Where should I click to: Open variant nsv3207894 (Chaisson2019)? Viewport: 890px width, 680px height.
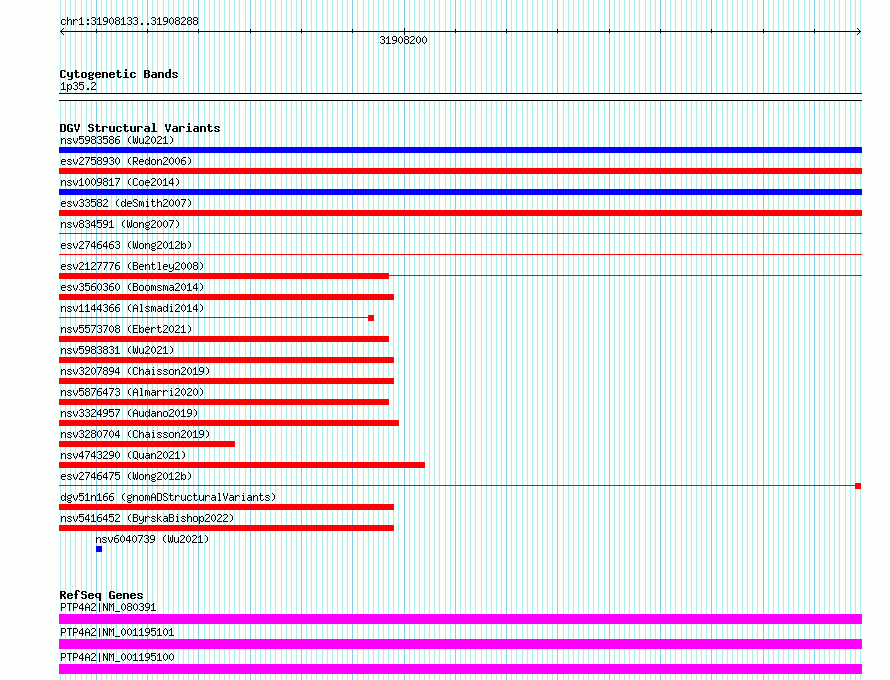135,371
